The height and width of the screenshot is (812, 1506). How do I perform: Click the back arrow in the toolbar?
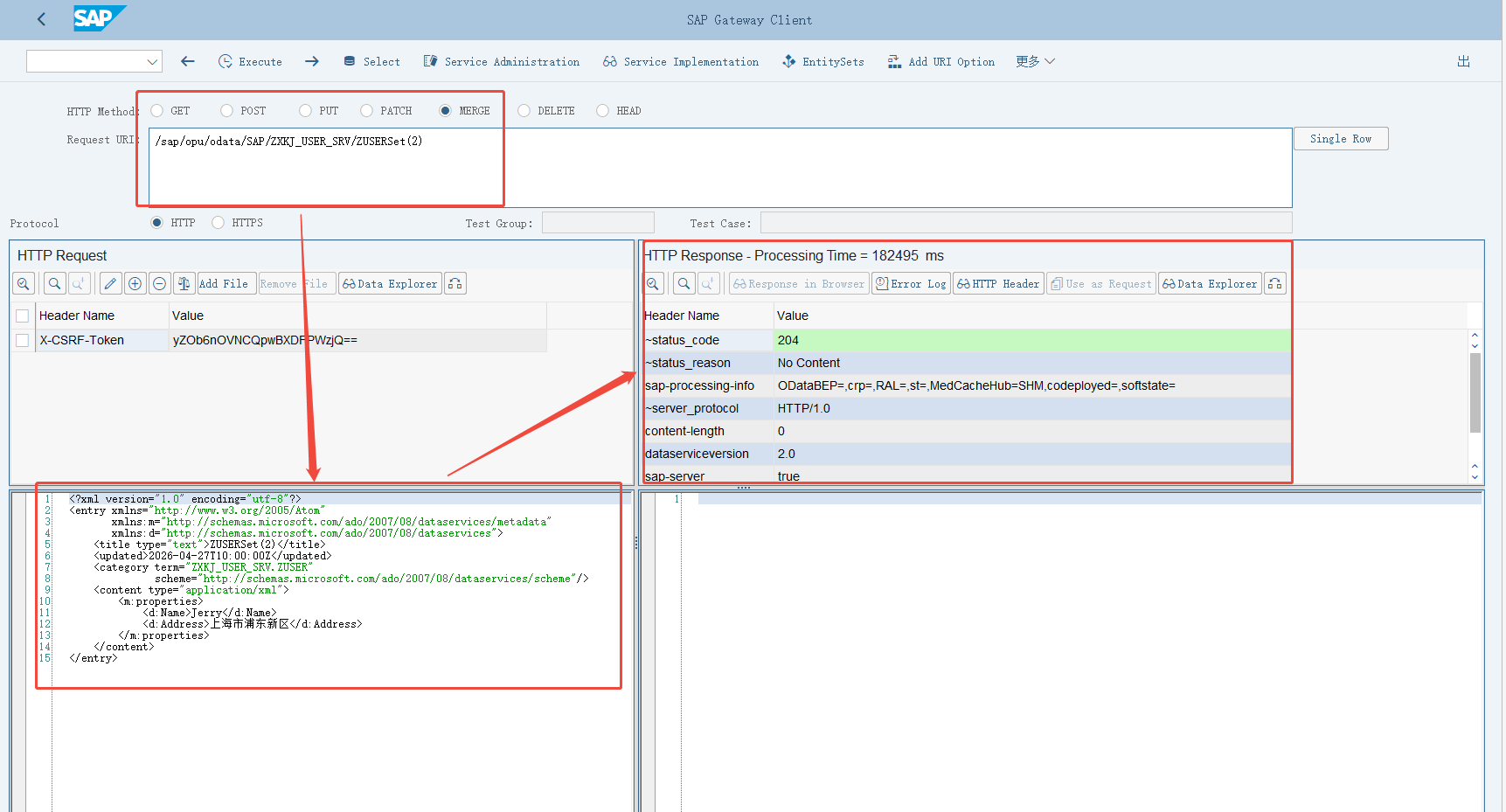click(x=187, y=61)
